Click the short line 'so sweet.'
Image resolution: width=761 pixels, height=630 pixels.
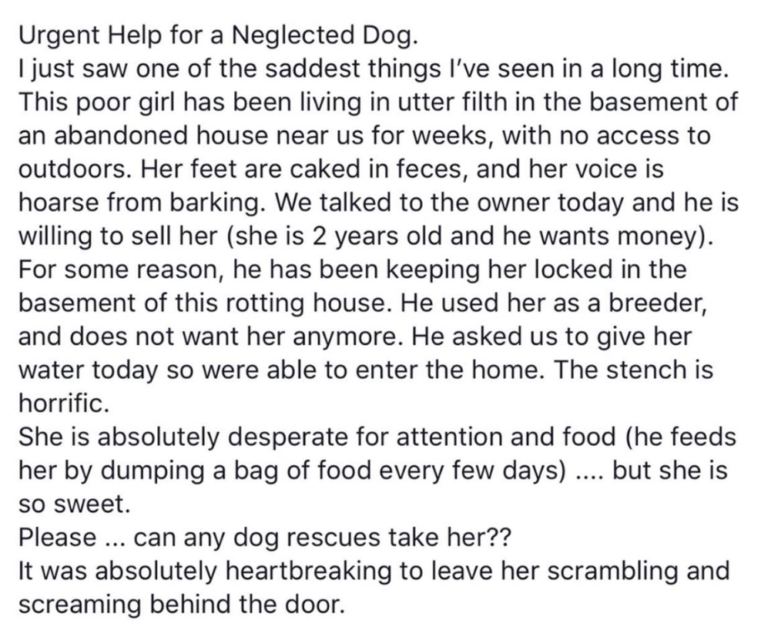(x=75, y=505)
